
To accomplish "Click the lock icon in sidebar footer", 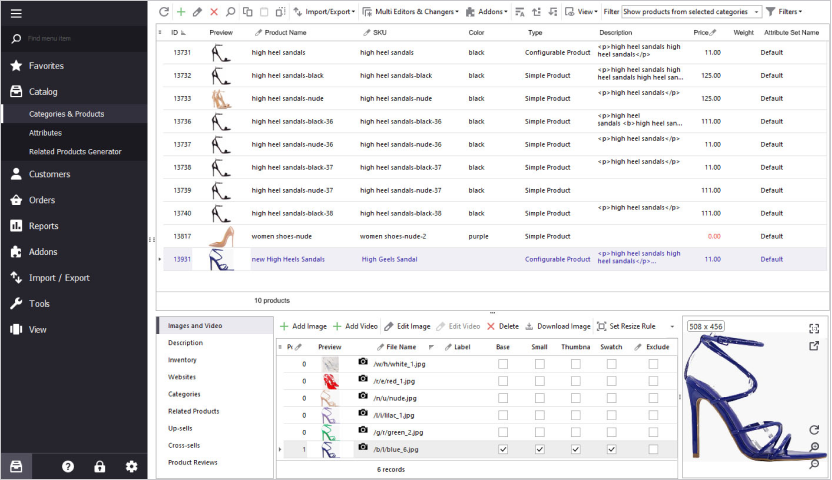I will point(100,467).
